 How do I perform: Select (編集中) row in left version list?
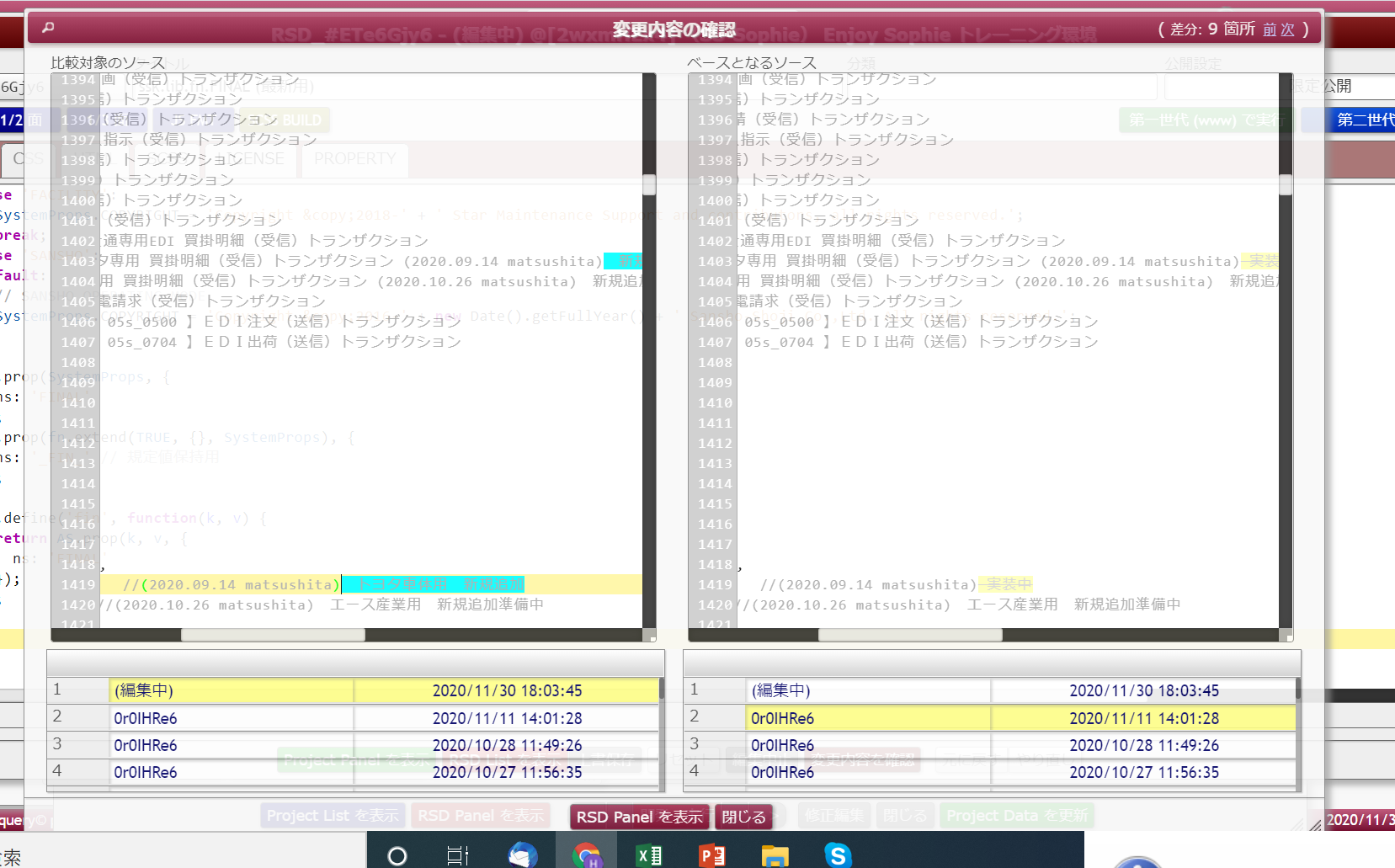tap(353, 690)
